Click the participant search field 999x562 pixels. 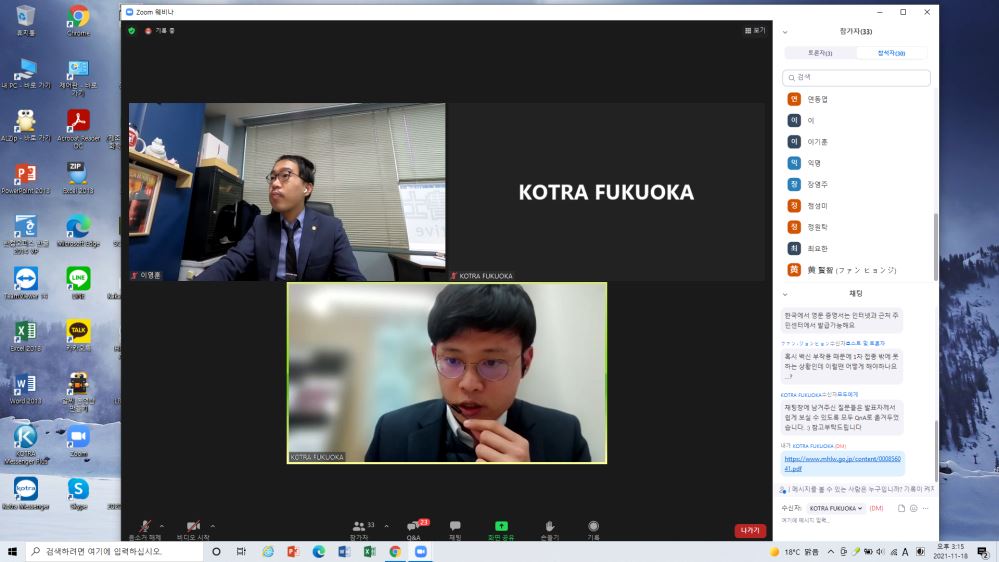tap(856, 78)
